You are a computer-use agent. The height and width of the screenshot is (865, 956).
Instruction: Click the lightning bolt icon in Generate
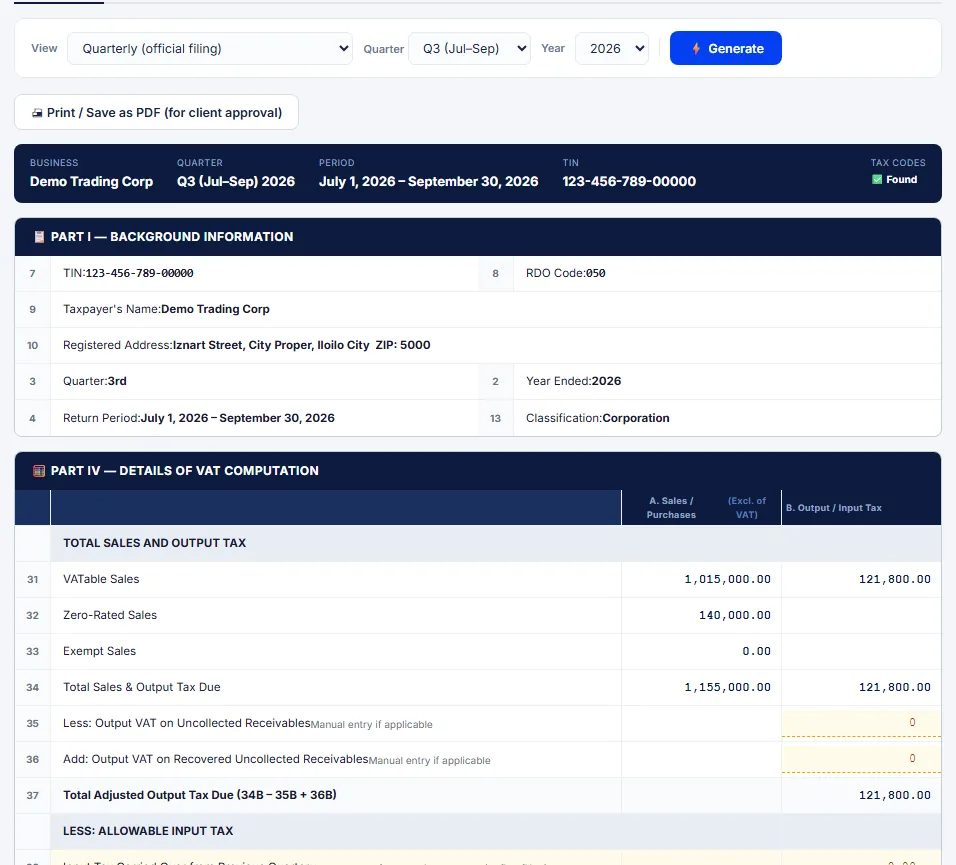[696, 49]
